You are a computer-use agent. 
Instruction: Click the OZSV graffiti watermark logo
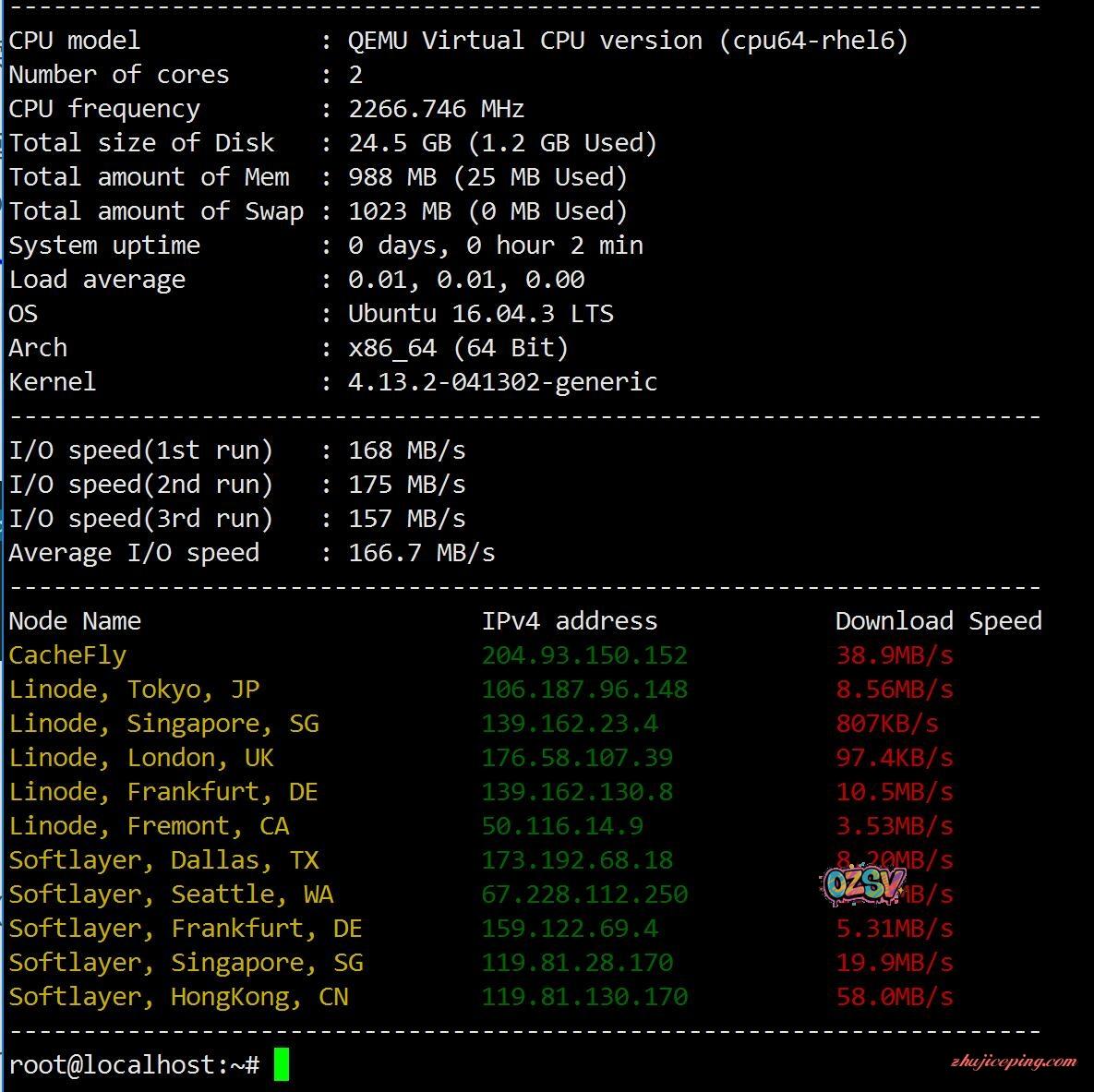(861, 886)
